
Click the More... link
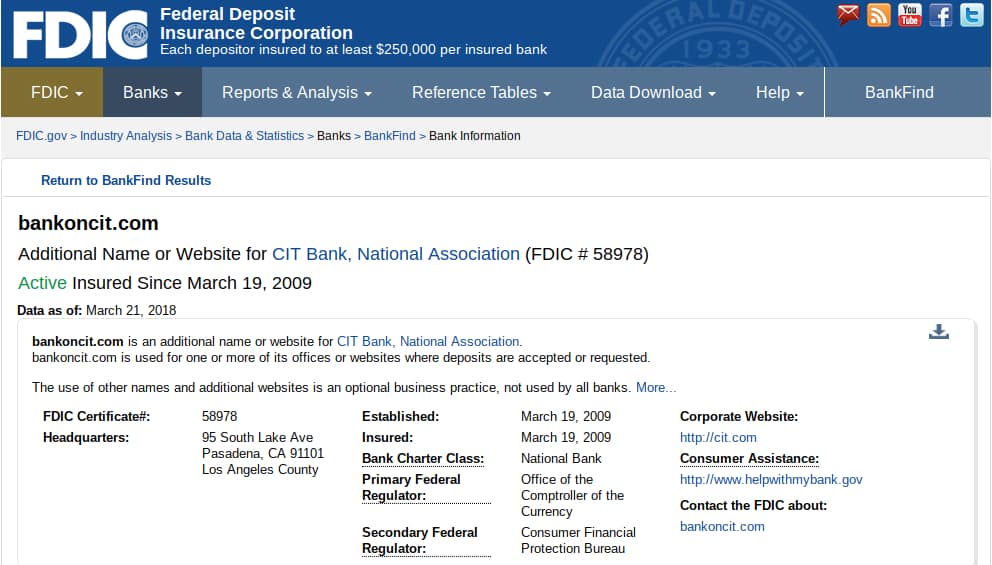point(656,387)
